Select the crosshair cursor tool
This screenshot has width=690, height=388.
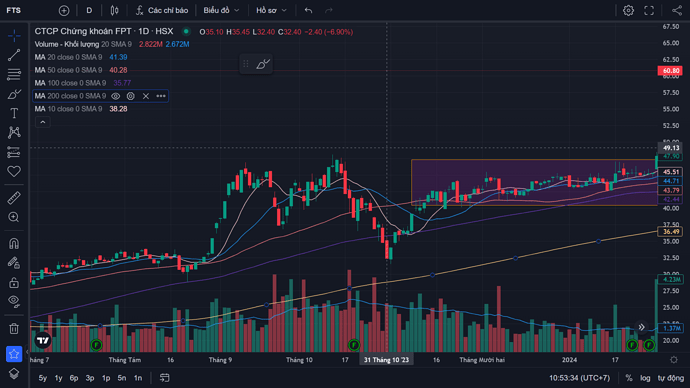coord(14,36)
